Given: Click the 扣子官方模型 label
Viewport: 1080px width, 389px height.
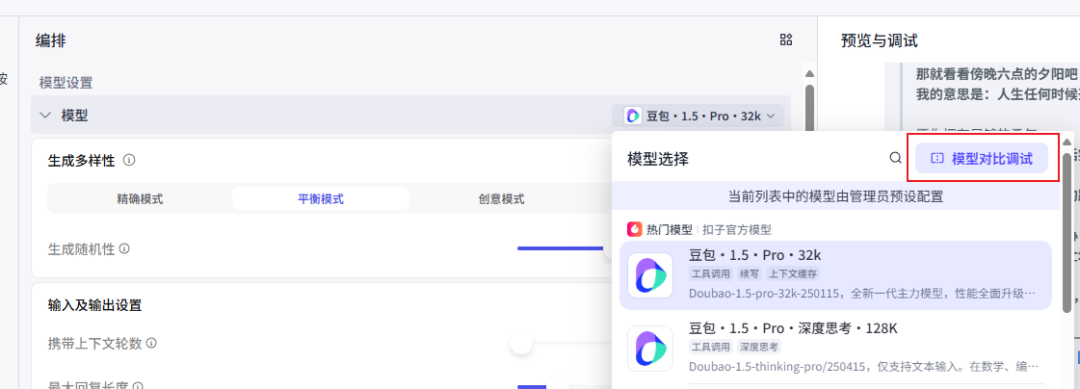Looking at the screenshot, I should 736,229.
